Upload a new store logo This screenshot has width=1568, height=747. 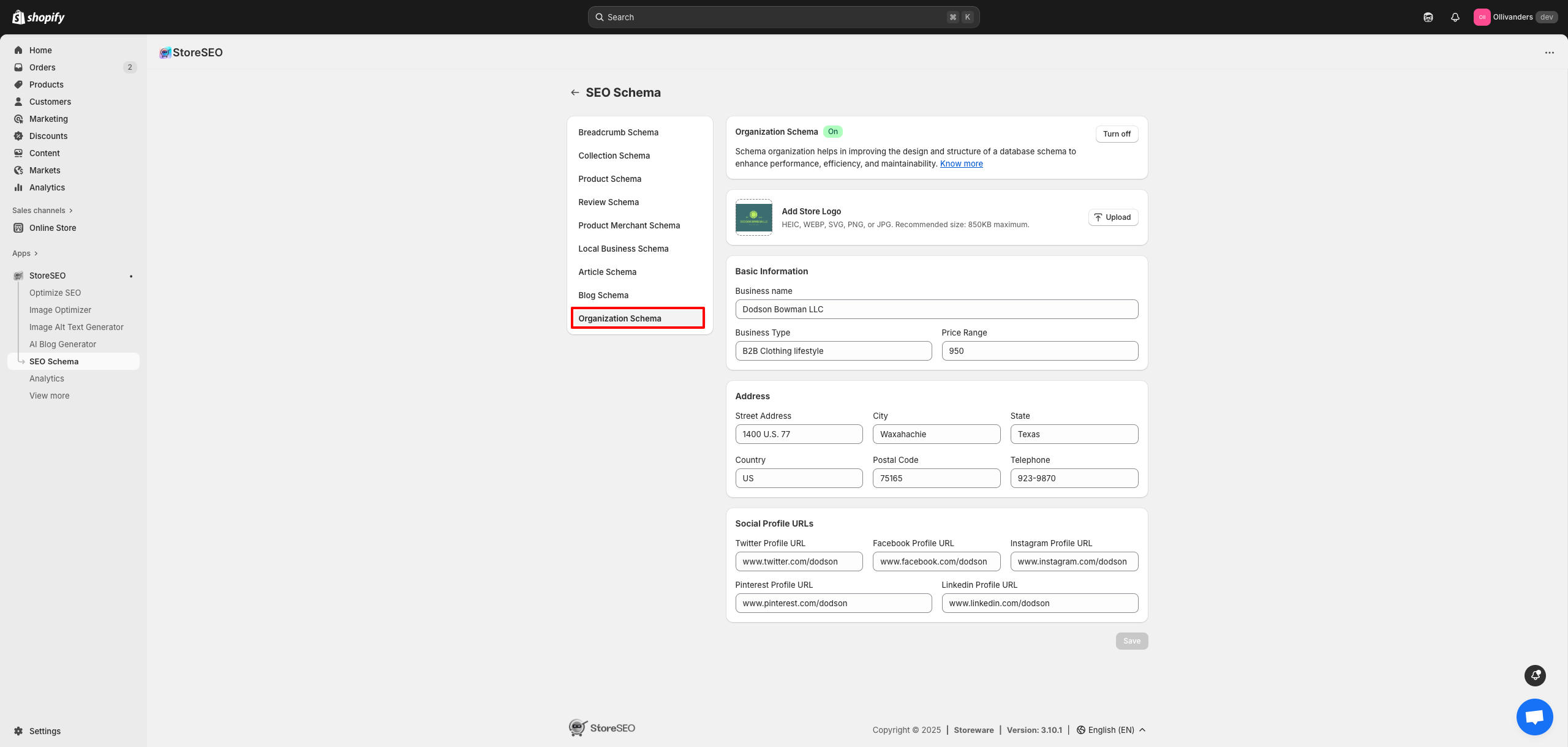click(1113, 217)
